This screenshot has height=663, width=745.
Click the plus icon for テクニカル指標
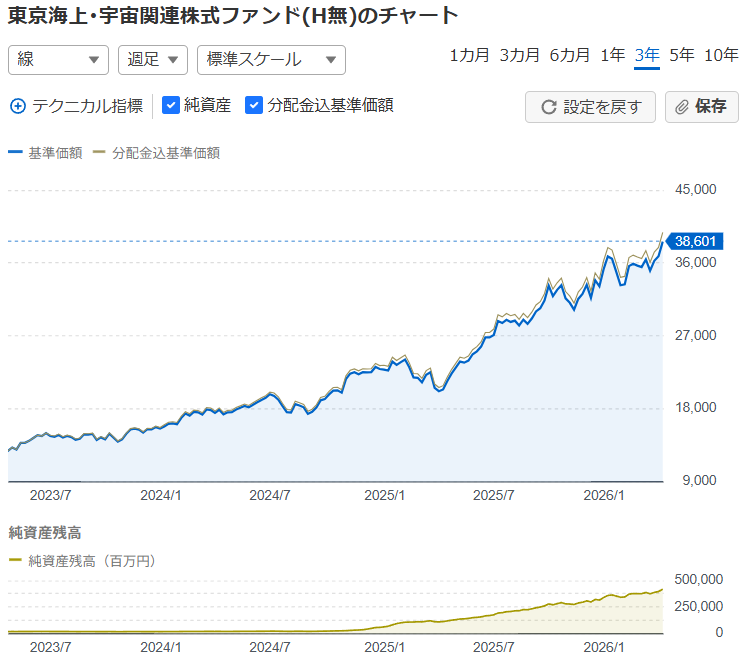[17, 105]
